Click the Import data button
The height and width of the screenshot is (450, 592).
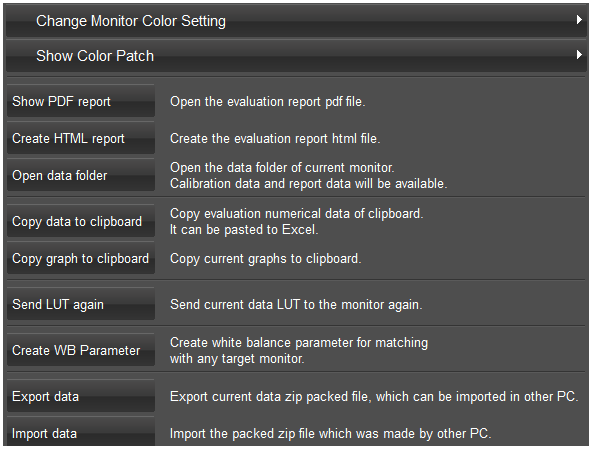click(81, 433)
